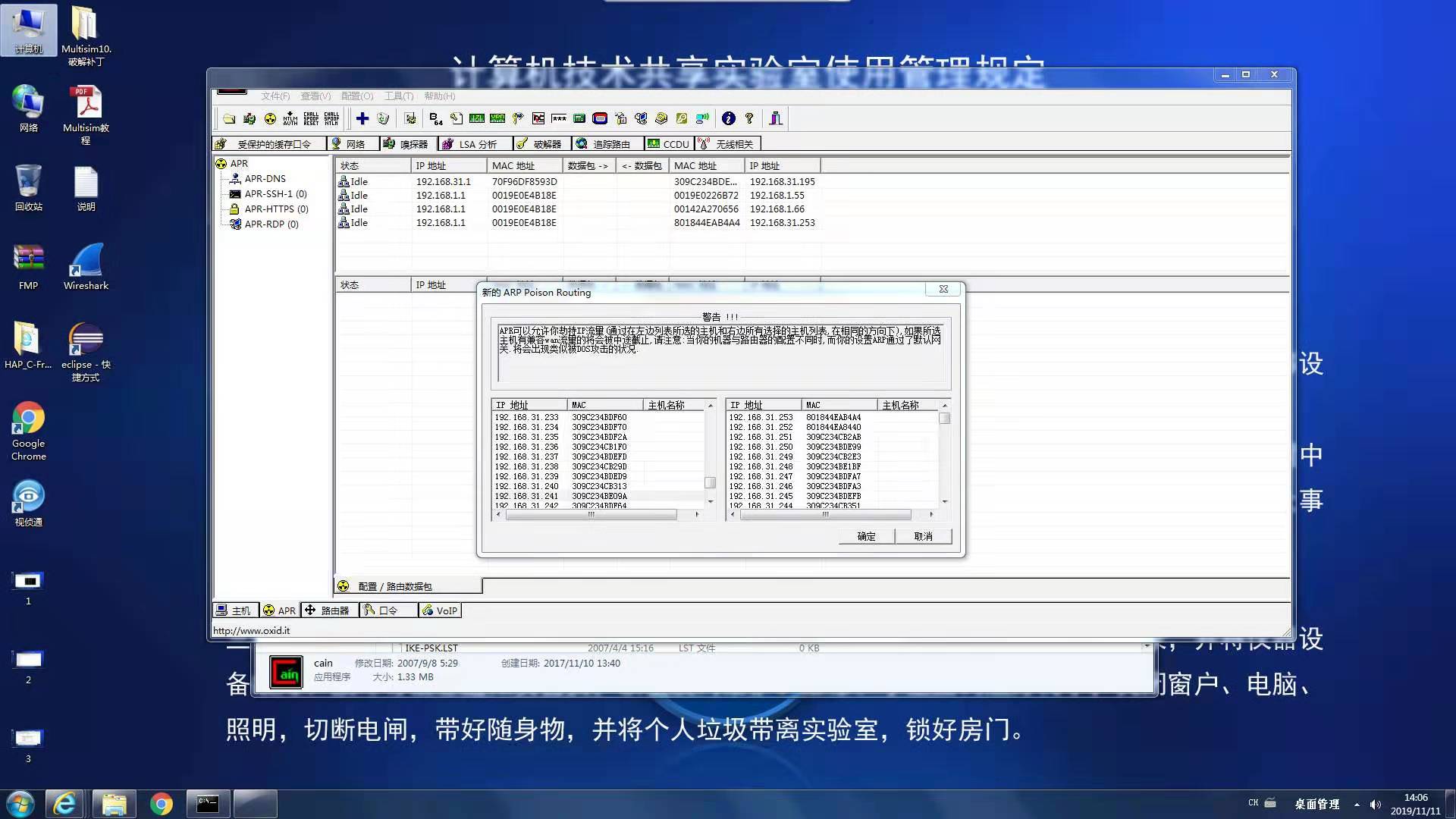1456x819 pixels.
Task: Switch to the bottom 主机 tab
Action: point(234,610)
